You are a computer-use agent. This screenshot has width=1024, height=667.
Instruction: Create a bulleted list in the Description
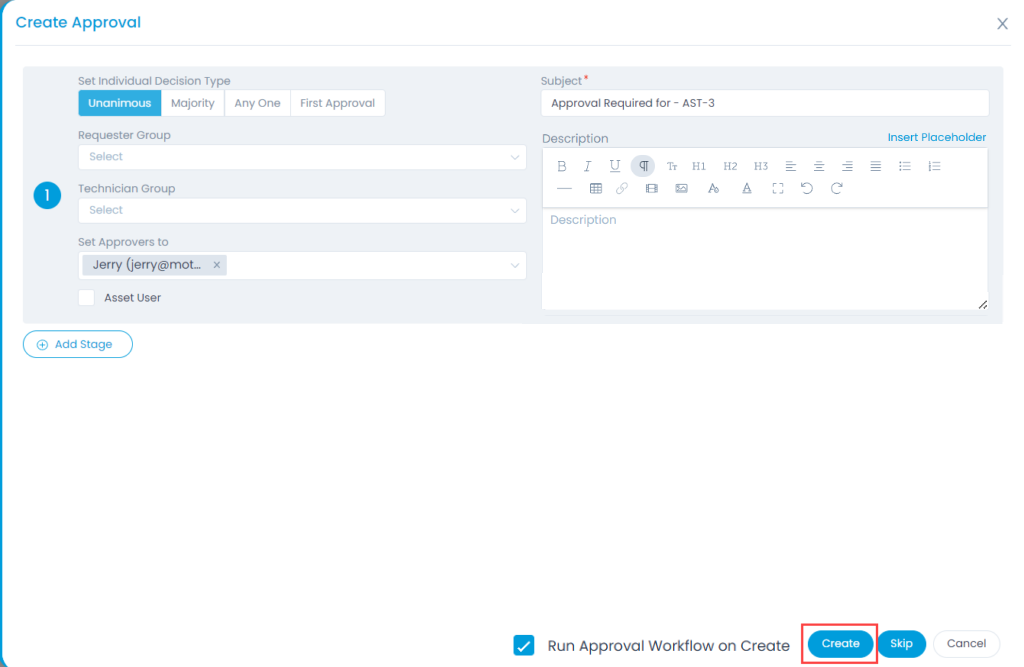pos(905,166)
